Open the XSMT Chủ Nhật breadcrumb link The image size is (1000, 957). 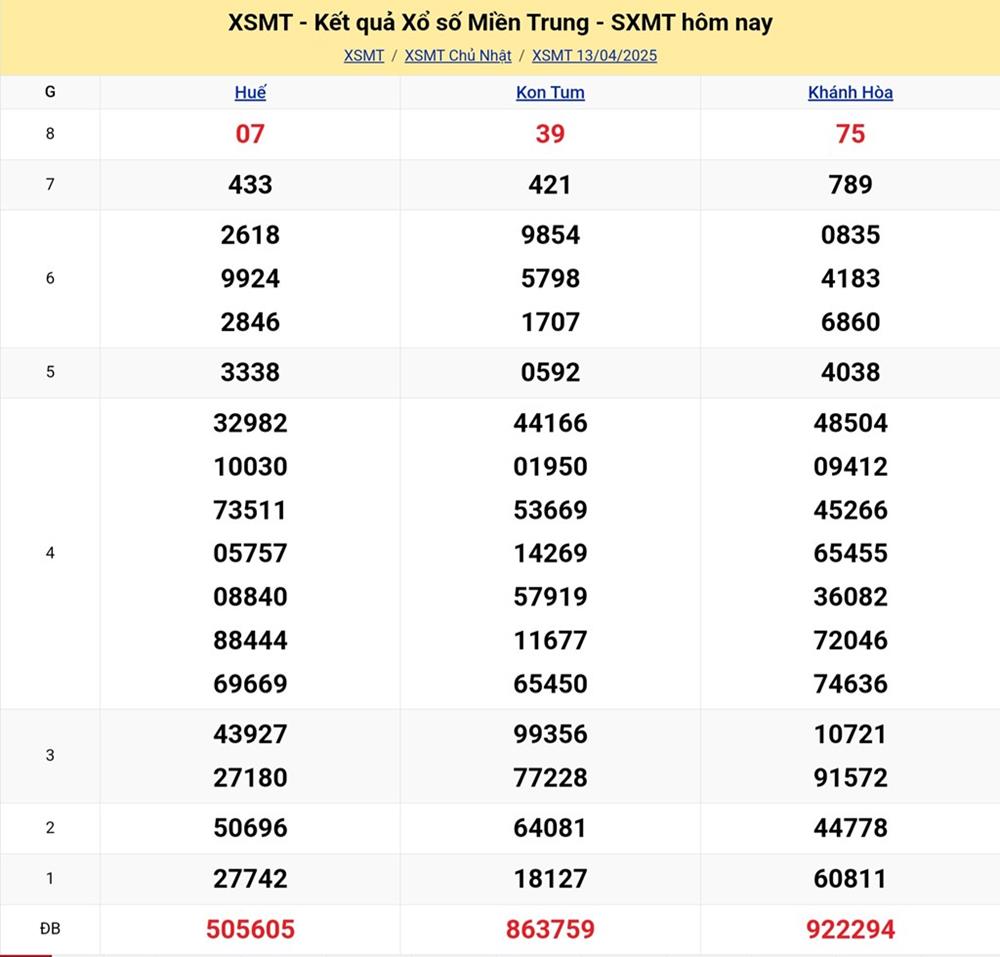458,56
